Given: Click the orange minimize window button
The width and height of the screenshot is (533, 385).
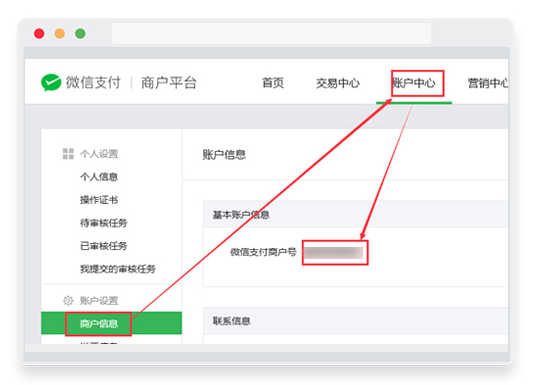Looking at the screenshot, I should point(60,34).
